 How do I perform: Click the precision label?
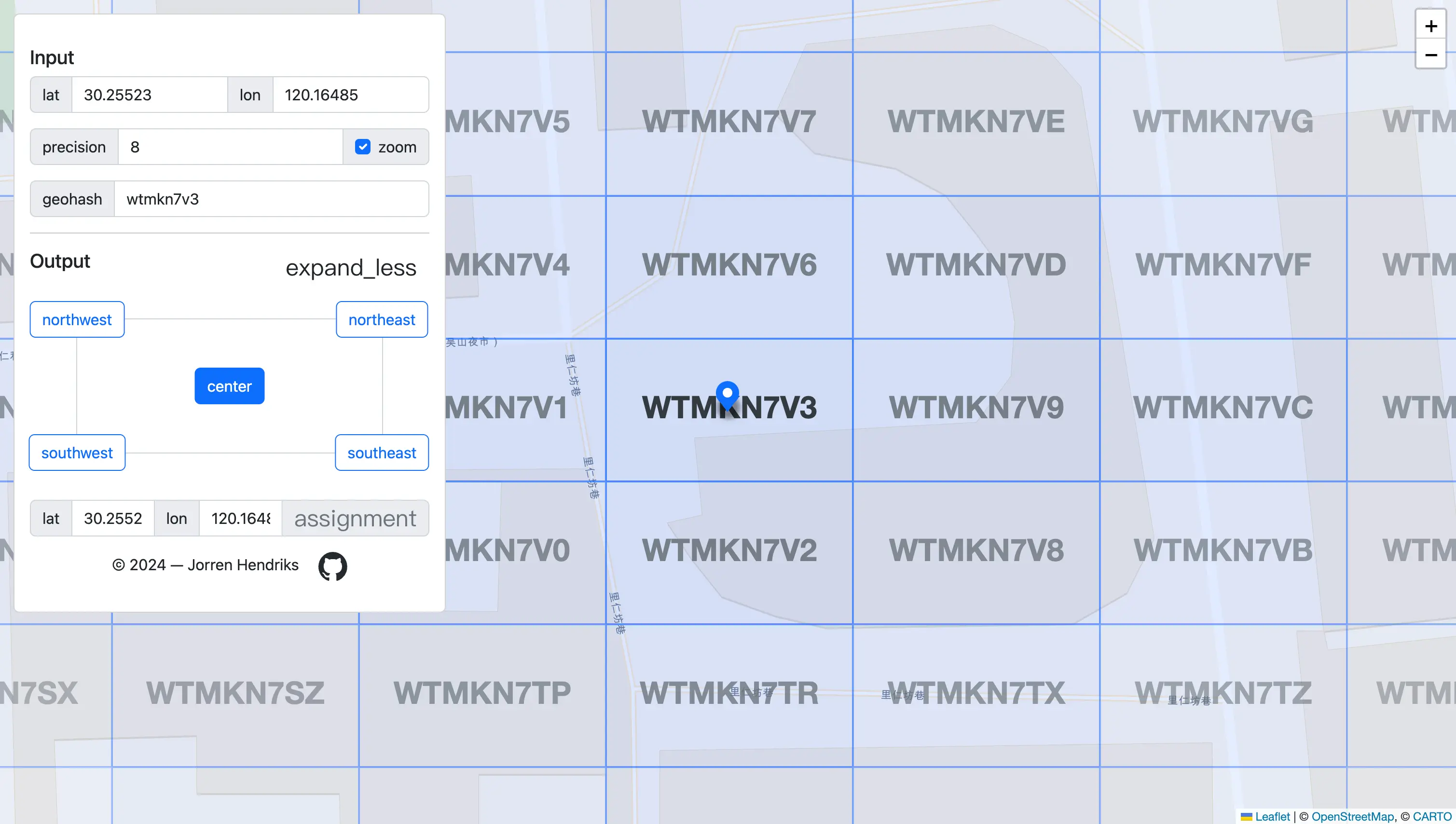(74, 147)
